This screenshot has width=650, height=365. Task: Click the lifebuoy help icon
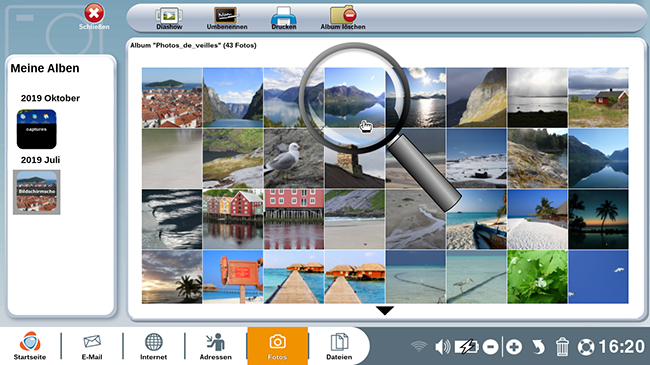tap(586, 347)
